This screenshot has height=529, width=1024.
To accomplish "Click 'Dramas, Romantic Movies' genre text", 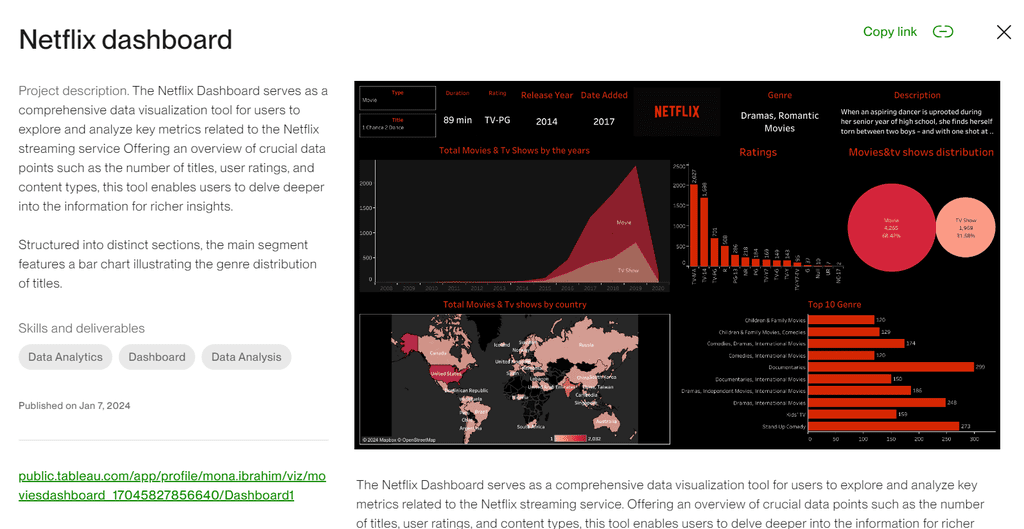I will click(x=779, y=121).
